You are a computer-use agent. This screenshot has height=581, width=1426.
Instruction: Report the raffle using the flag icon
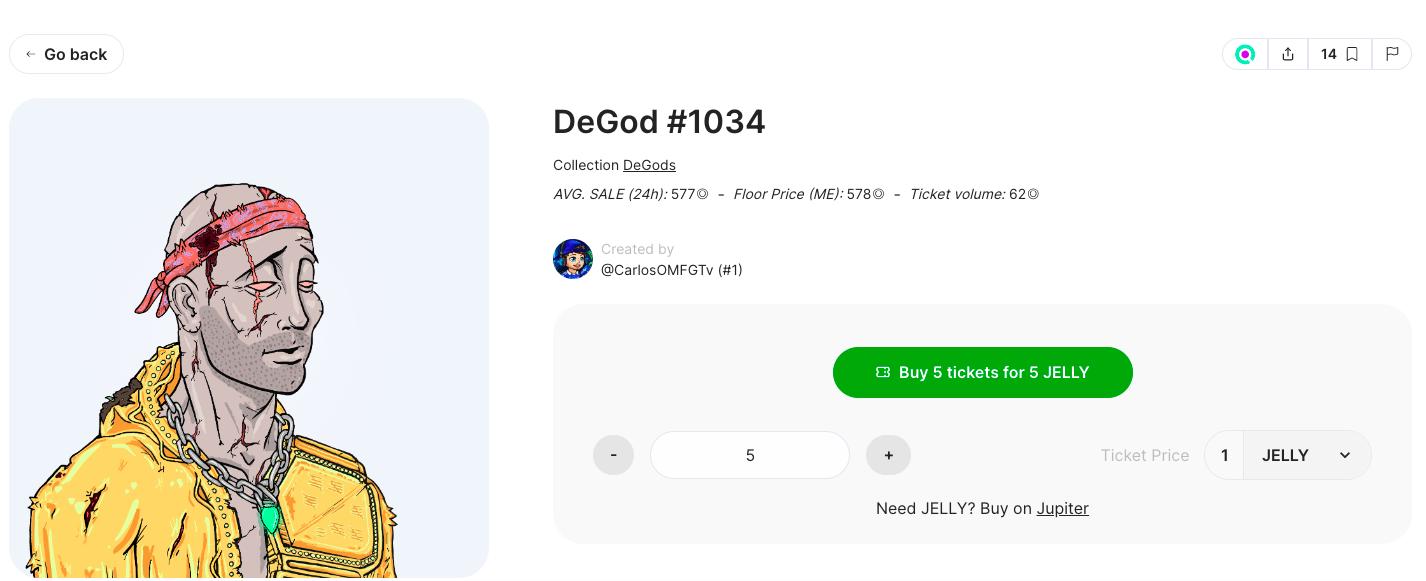pyautogui.click(x=1392, y=55)
